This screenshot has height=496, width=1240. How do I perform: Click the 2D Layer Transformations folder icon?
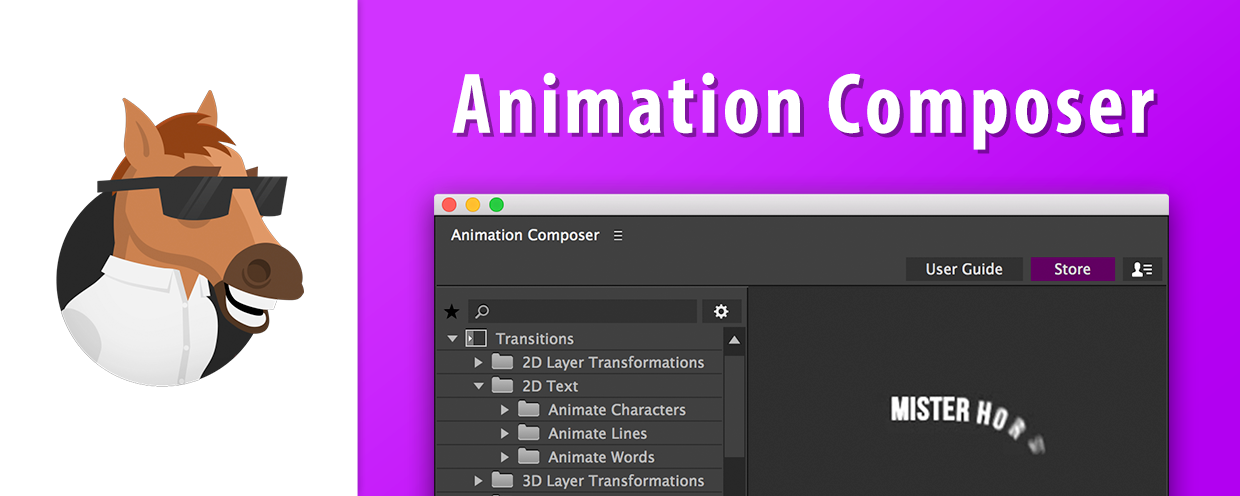(x=502, y=362)
